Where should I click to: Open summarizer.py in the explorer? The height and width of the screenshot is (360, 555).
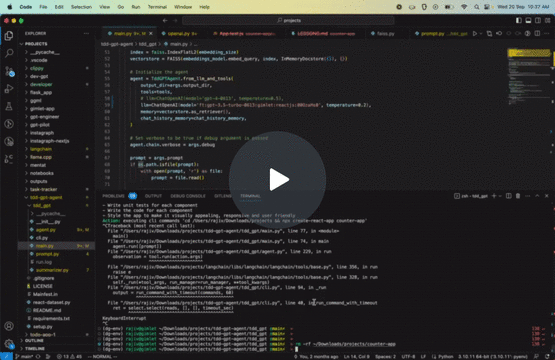coord(56,270)
